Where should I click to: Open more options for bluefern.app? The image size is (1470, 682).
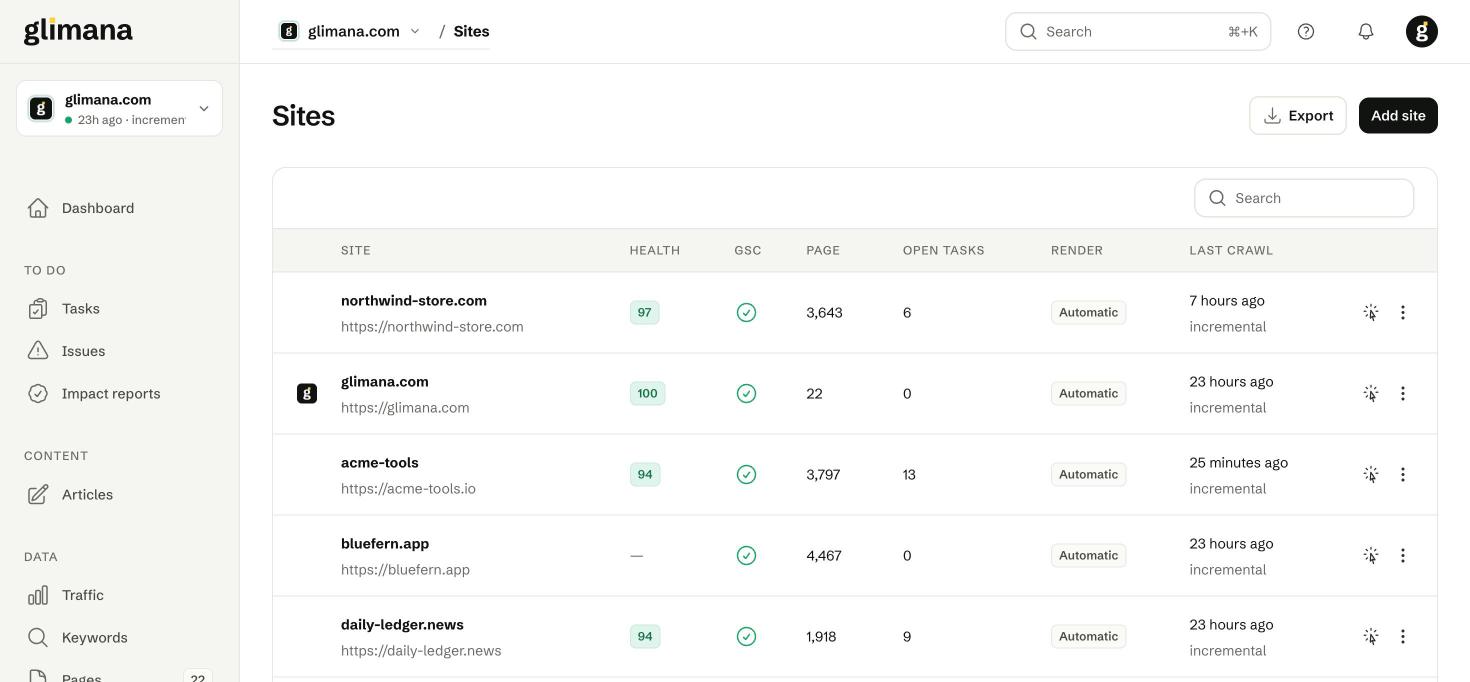pyautogui.click(x=1403, y=556)
